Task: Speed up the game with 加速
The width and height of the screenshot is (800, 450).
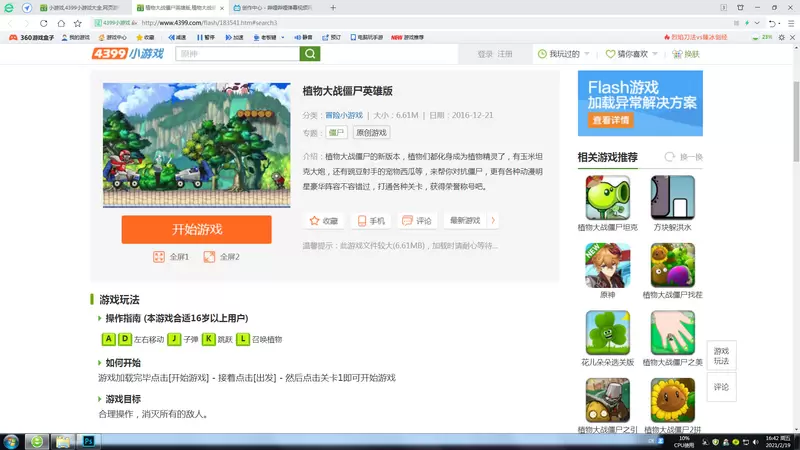Action: (235, 37)
